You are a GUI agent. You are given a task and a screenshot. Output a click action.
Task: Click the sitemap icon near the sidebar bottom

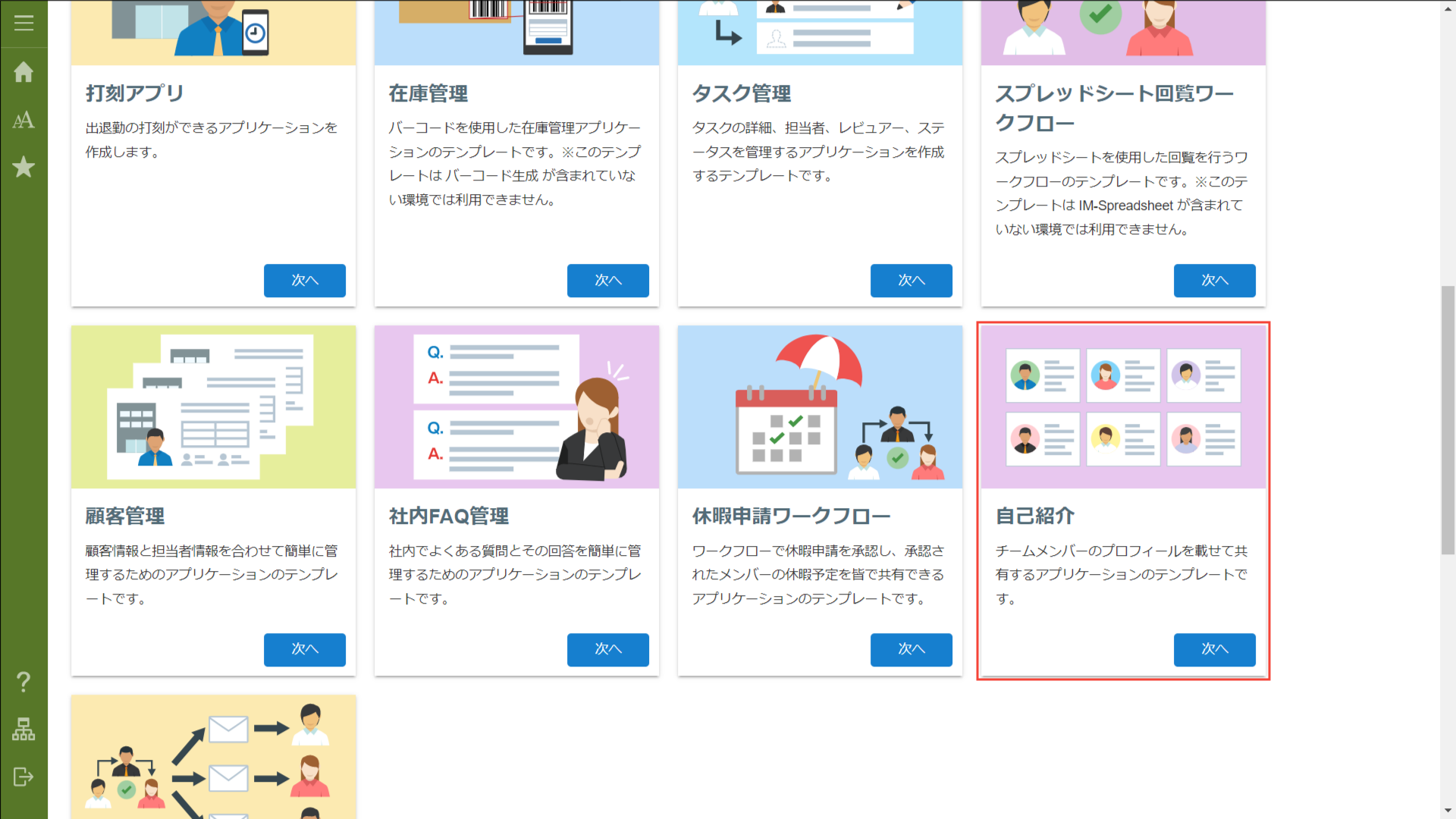(x=24, y=730)
